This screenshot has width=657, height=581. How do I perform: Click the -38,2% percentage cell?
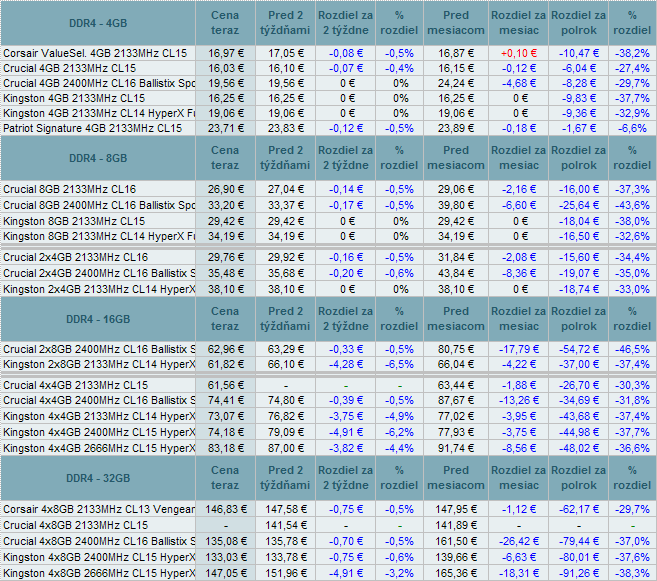pyautogui.click(x=632, y=53)
